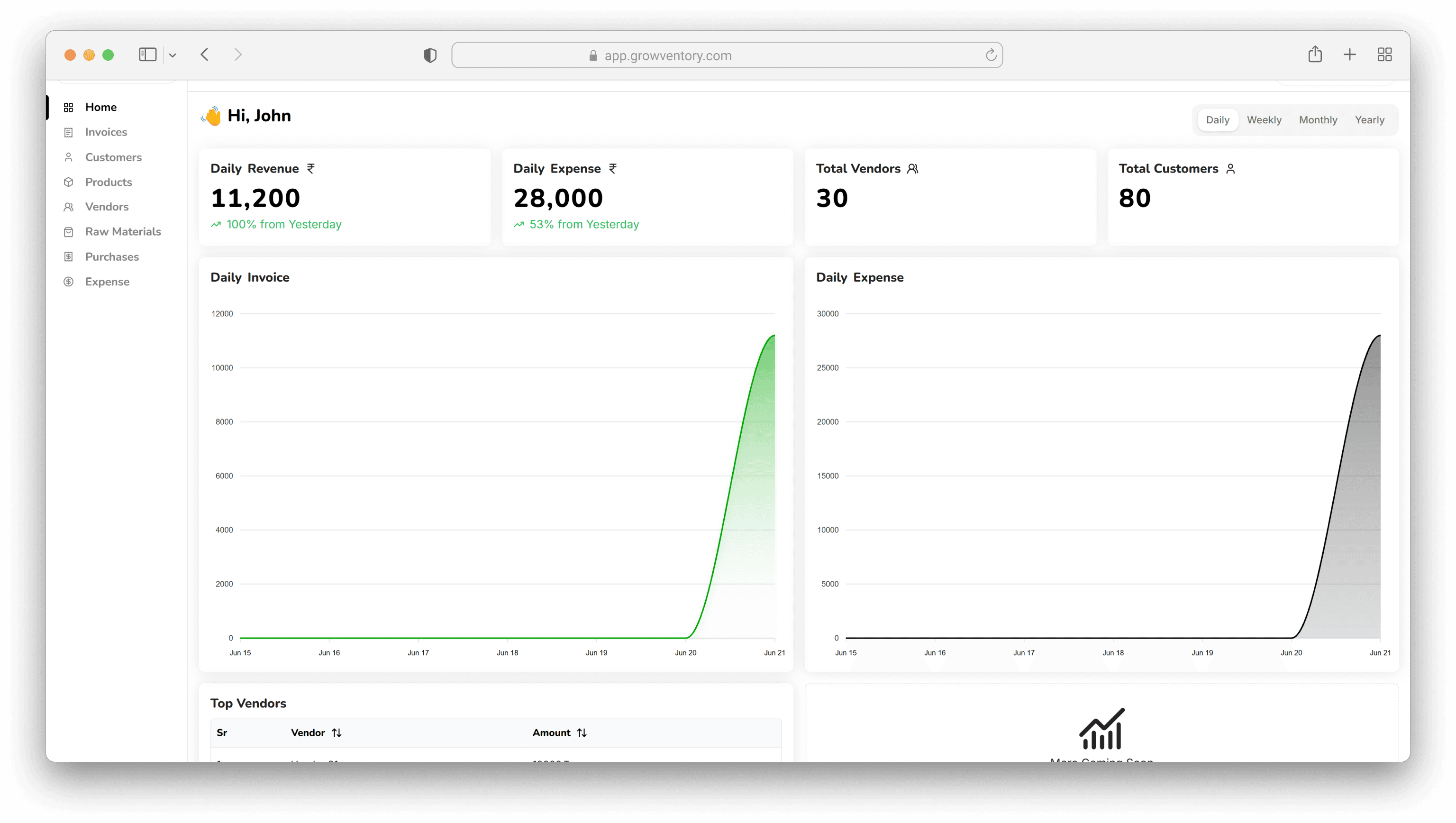This screenshot has height=823, width=1456.
Task: Click the privacy shield icon near address bar
Action: (x=430, y=55)
